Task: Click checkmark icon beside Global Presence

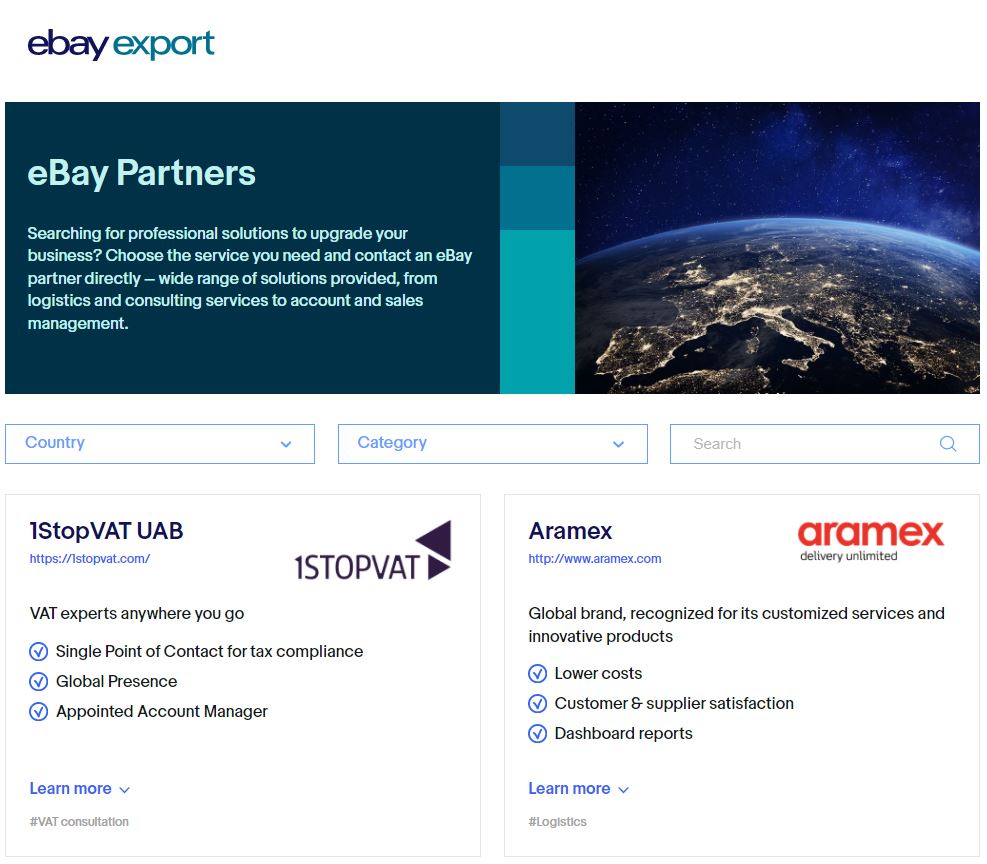Action: click(38, 682)
